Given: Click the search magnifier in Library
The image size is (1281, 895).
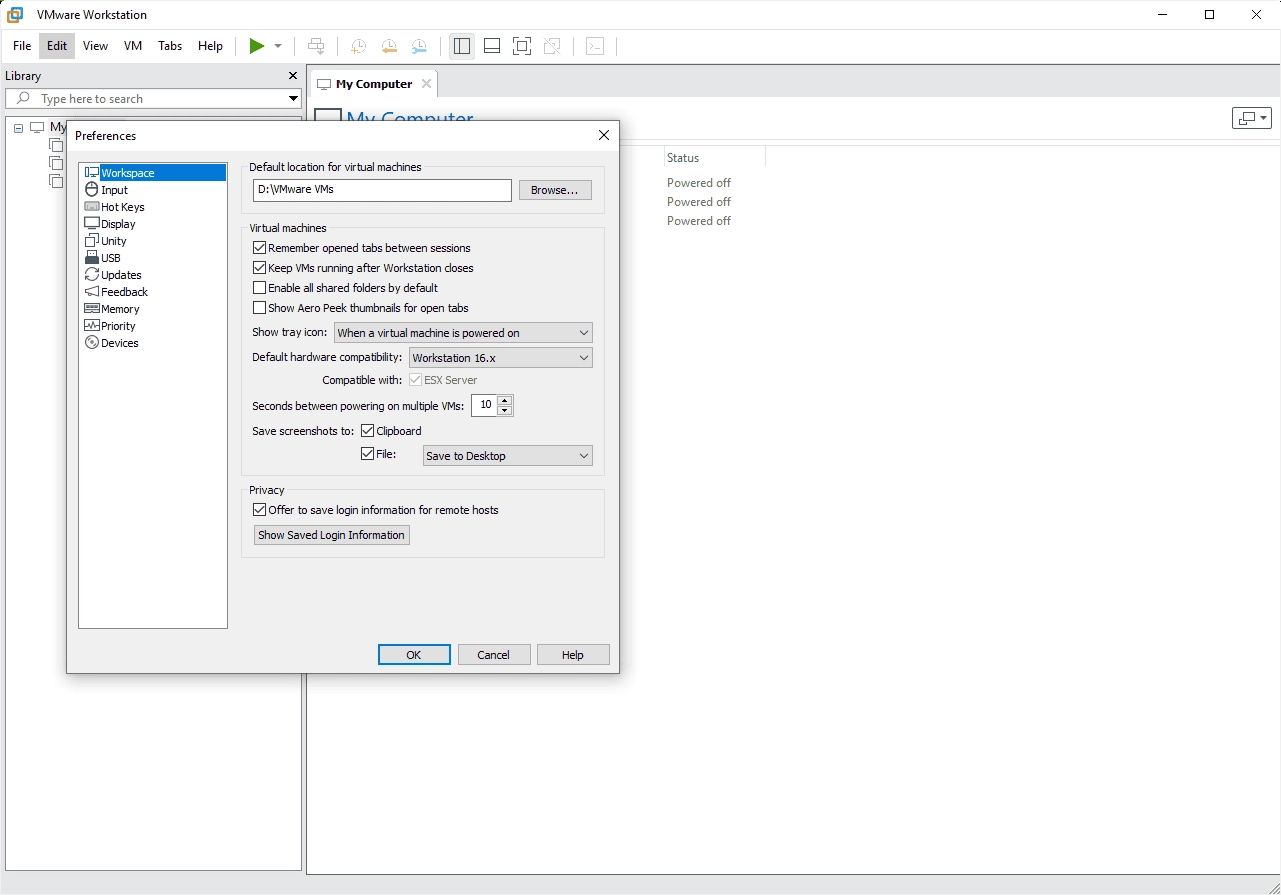Looking at the screenshot, I should 24,98.
